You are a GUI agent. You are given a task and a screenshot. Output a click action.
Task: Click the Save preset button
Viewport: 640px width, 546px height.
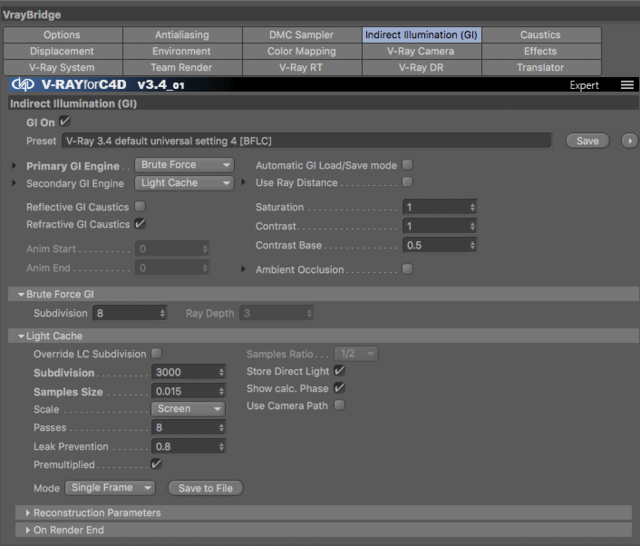[x=587, y=141]
